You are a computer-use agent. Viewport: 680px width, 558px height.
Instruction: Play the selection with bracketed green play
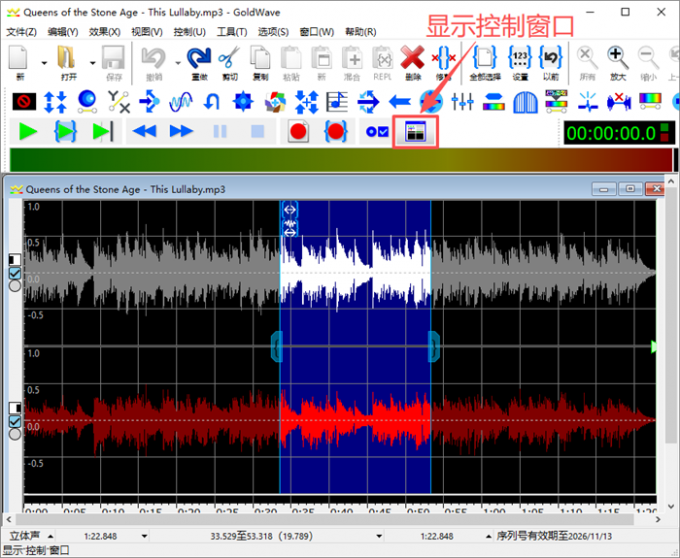click(x=65, y=131)
